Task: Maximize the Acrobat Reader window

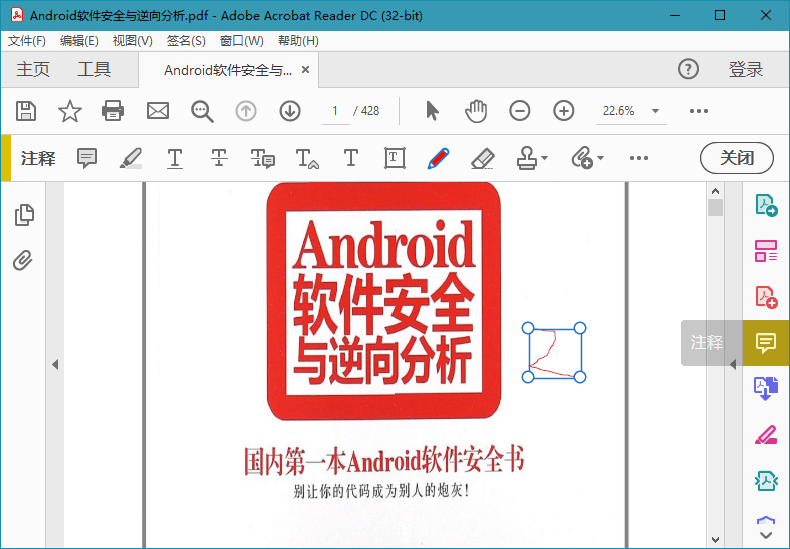Action: [720, 16]
